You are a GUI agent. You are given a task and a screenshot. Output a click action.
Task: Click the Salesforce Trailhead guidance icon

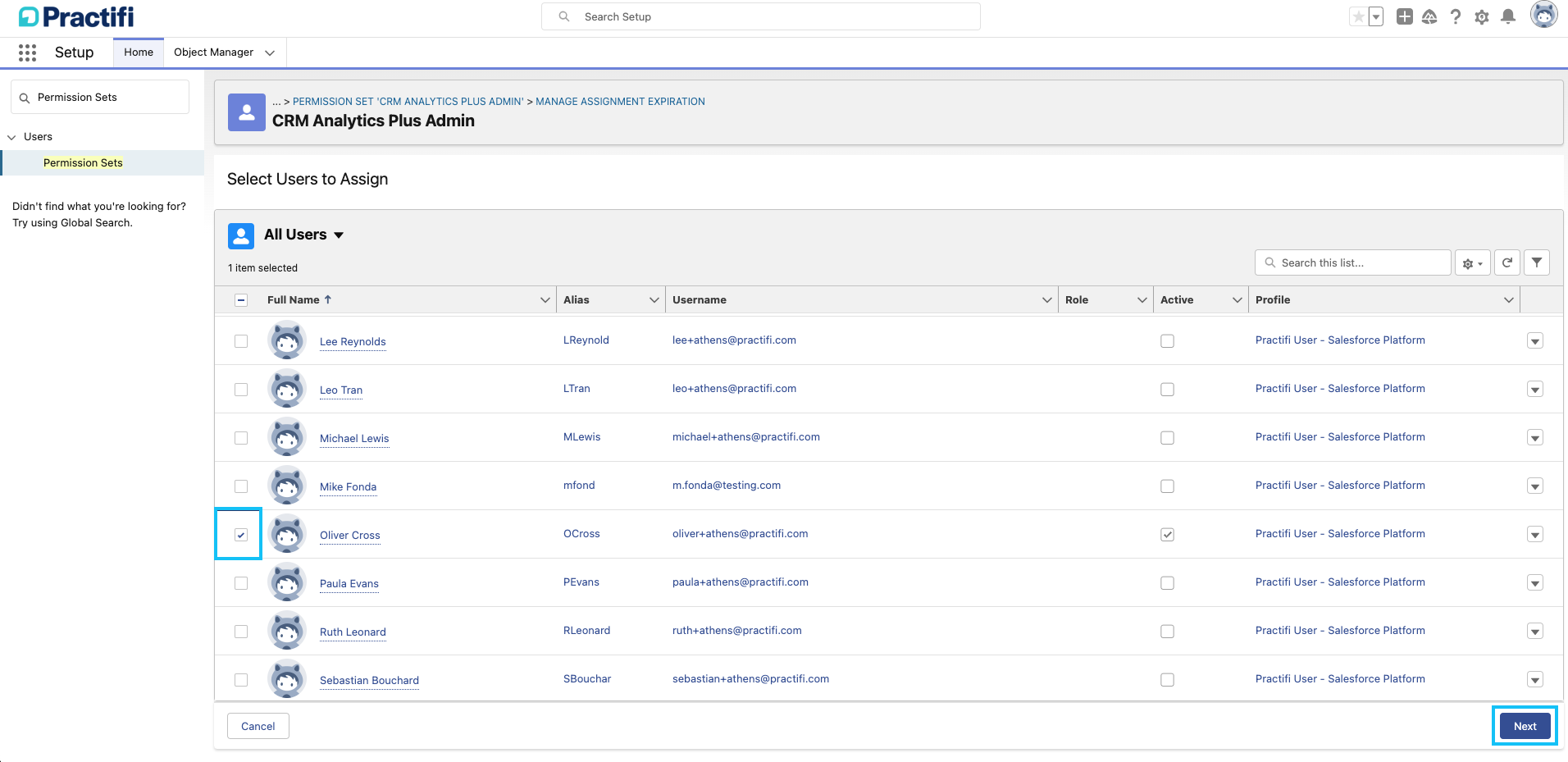(1429, 16)
